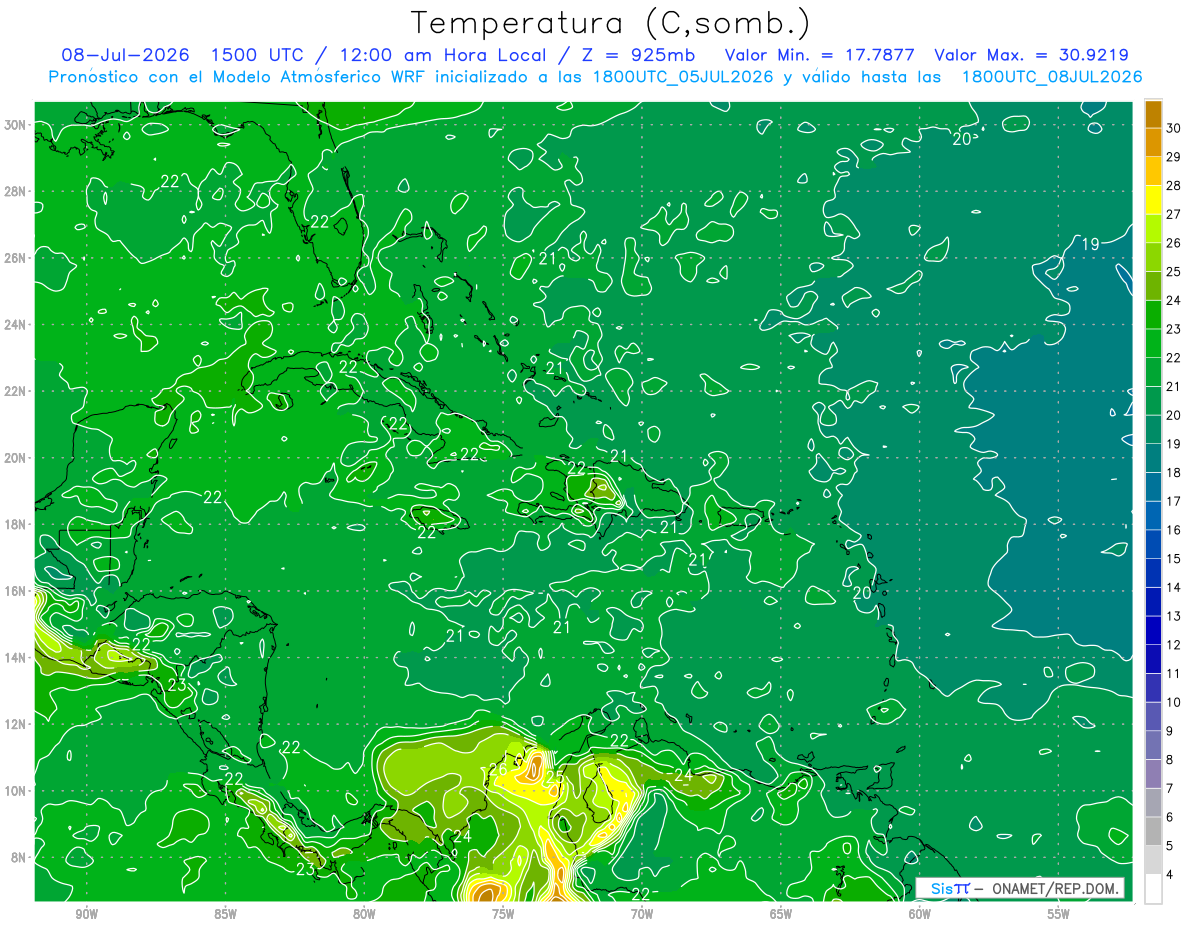This screenshot has width=1200, height=927.
Task: Click the 28N latitude axis label
Action: [x=15, y=191]
